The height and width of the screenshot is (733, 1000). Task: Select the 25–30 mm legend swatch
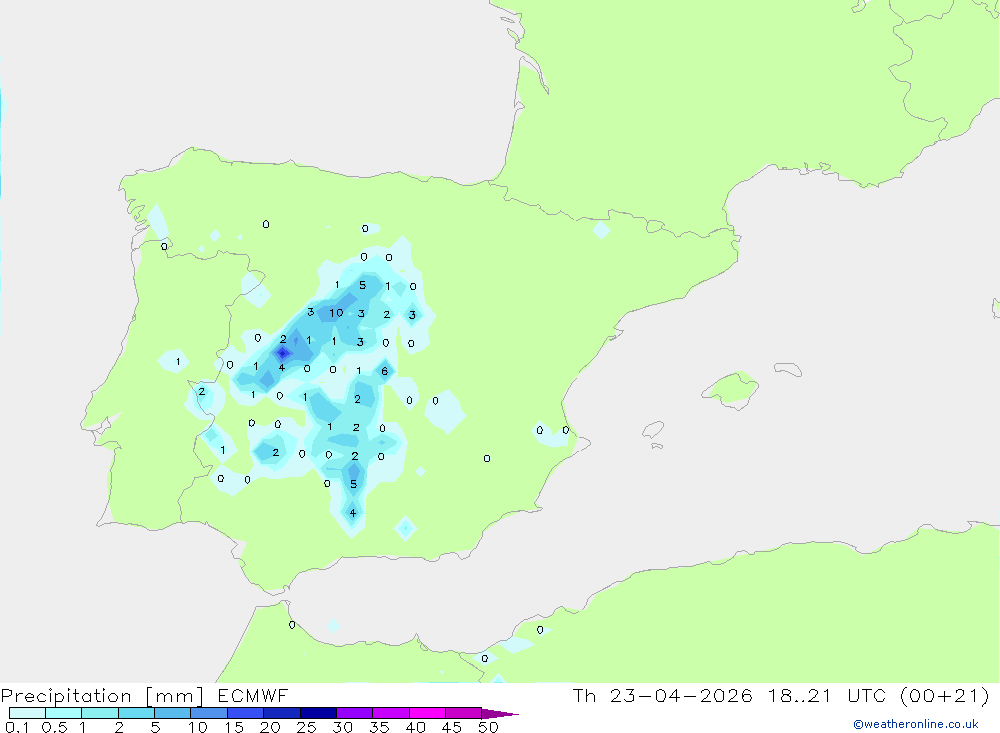318,713
